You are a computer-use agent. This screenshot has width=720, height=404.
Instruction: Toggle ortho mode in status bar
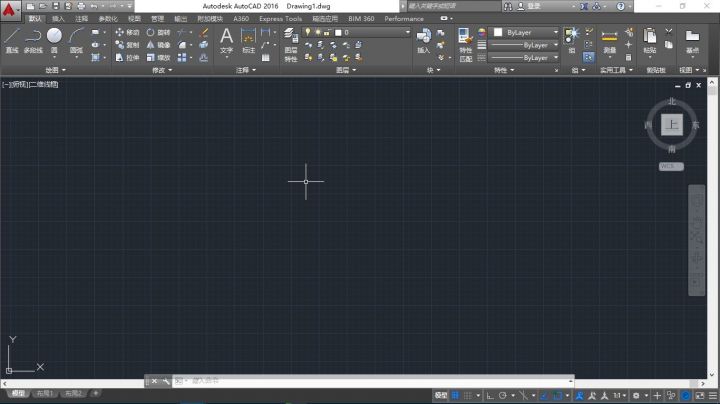pyautogui.click(x=488, y=395)
